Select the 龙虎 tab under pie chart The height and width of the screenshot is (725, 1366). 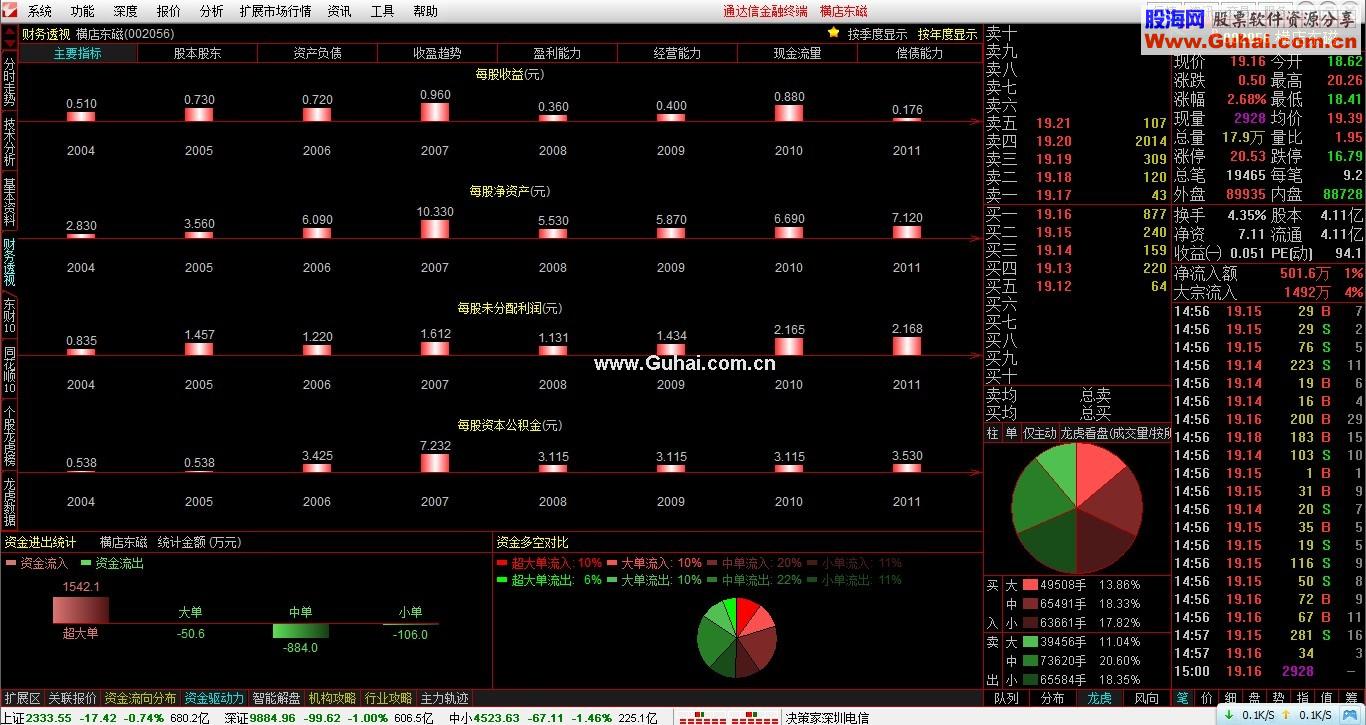click(1099, 698)
